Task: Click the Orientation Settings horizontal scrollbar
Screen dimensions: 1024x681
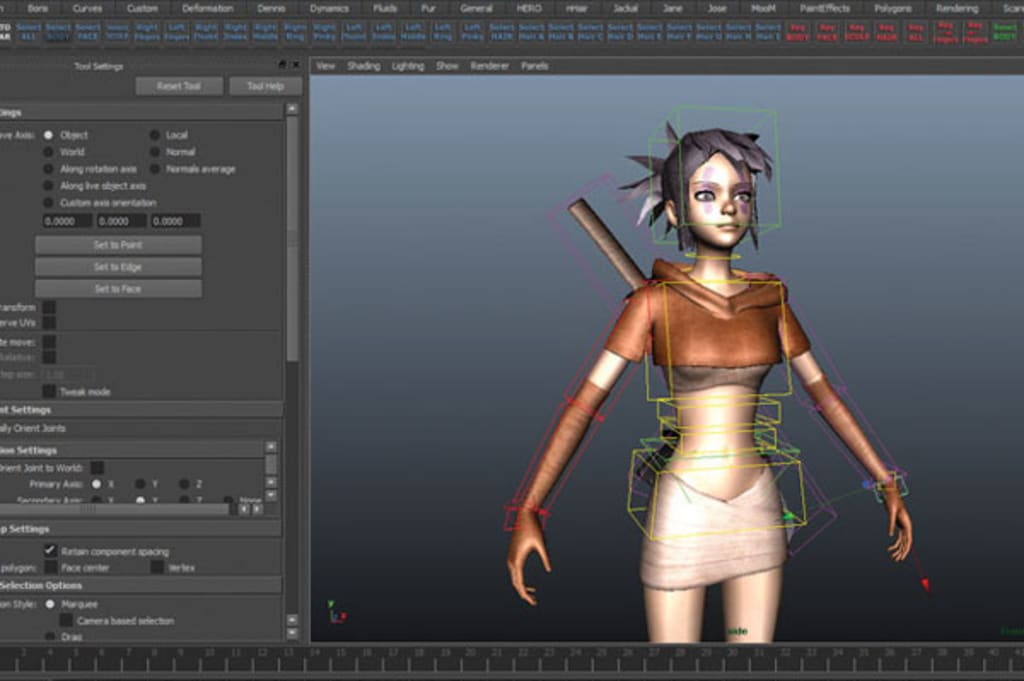Action: pyautogui.click(x=115, y=509)
